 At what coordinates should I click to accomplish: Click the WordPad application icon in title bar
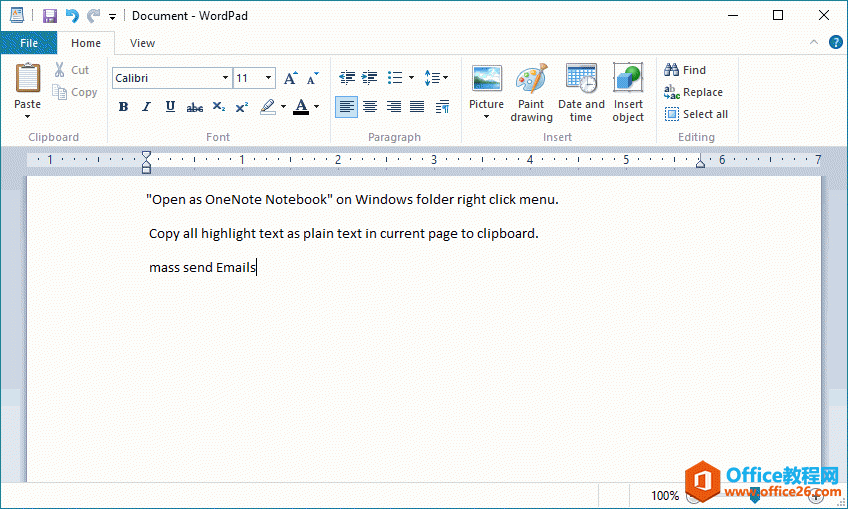point(17,15)
